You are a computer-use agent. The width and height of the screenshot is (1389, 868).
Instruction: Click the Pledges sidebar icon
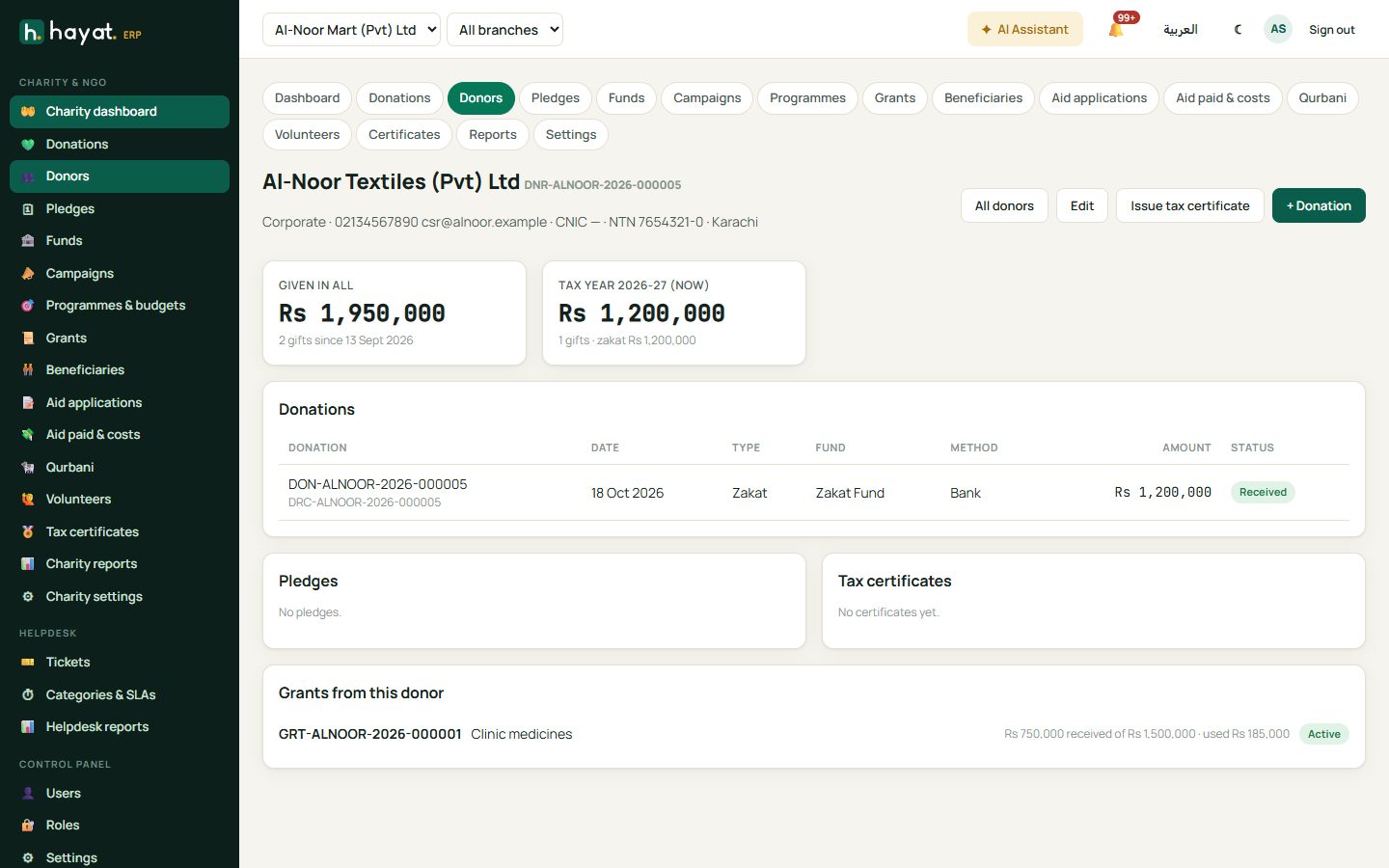click(x=28, y=209)
